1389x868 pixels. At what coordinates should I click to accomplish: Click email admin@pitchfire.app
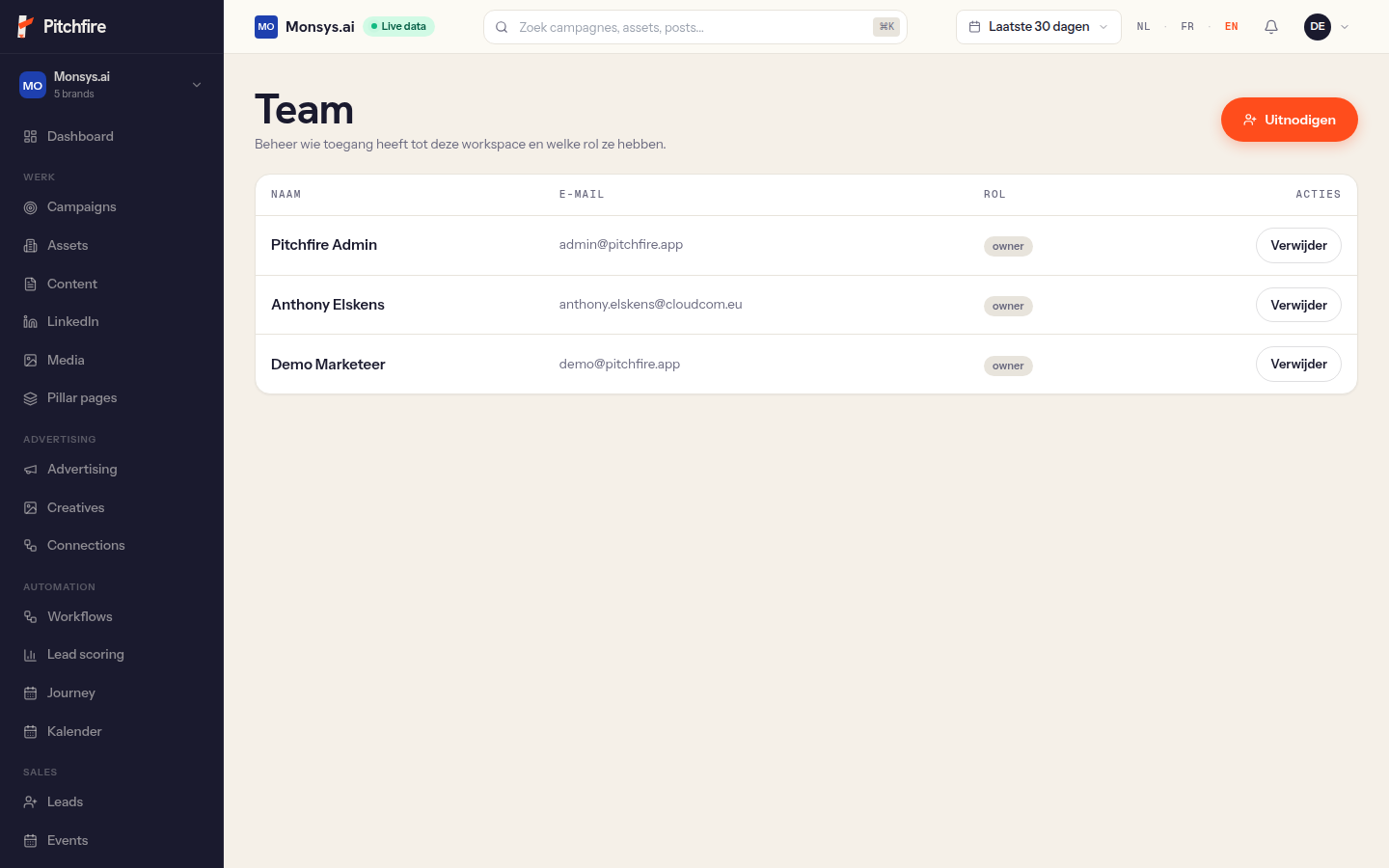pos(621,245)
